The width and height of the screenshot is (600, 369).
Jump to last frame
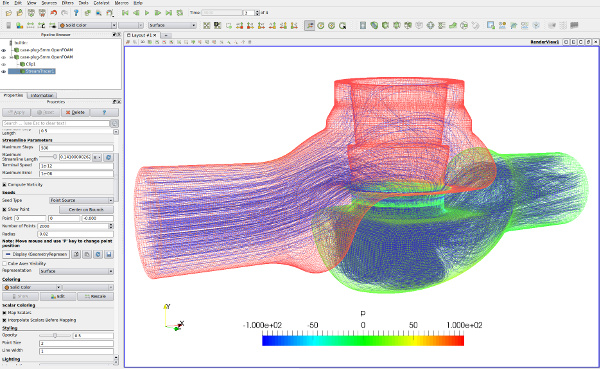coord(168,13)
